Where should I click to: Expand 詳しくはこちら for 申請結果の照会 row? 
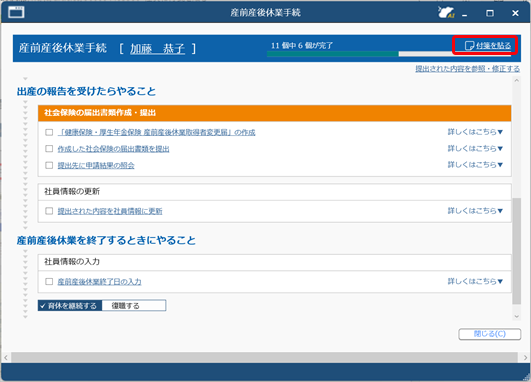[x=475, y=165]
